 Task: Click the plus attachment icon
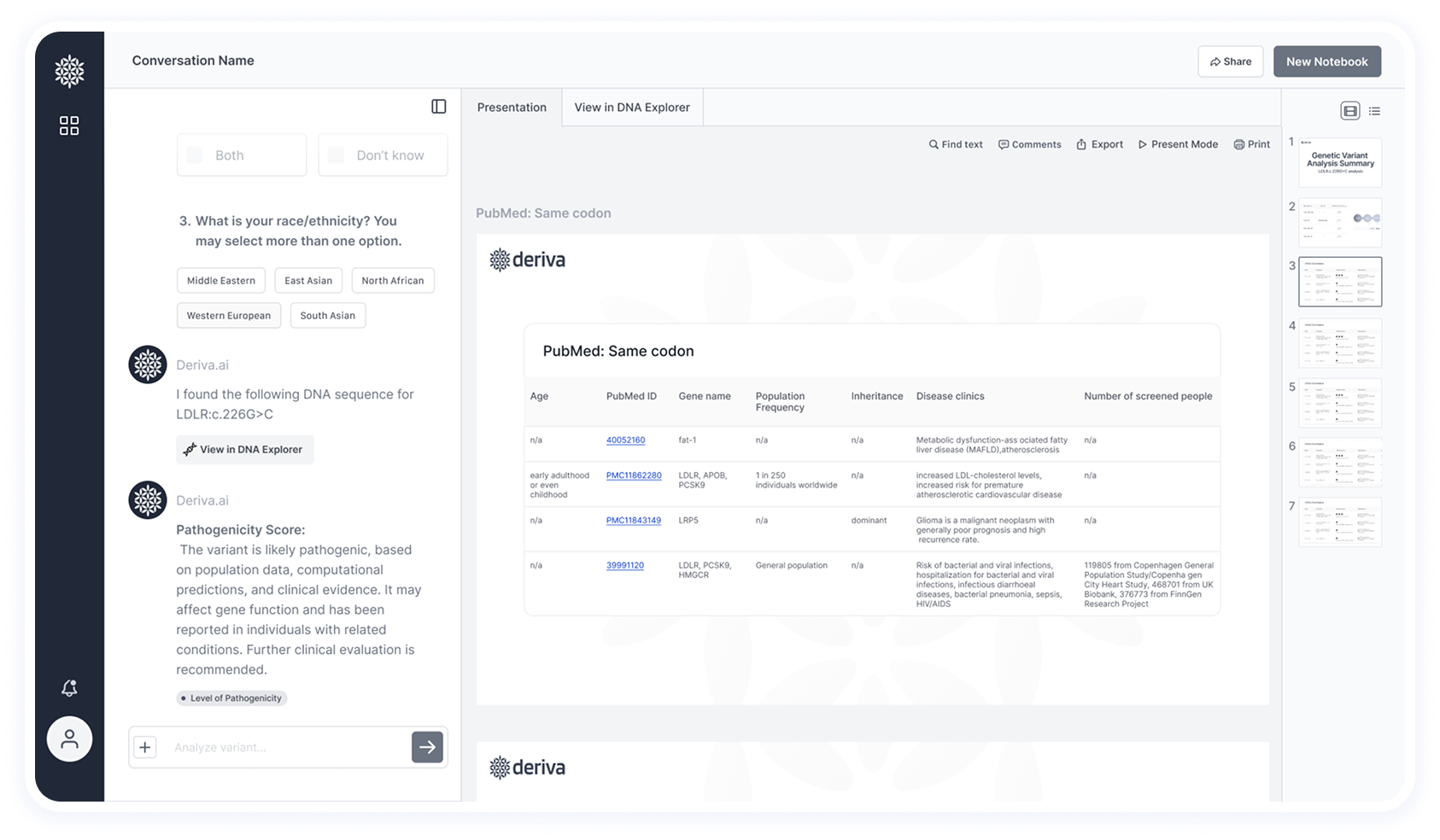[x=145, y=748]
